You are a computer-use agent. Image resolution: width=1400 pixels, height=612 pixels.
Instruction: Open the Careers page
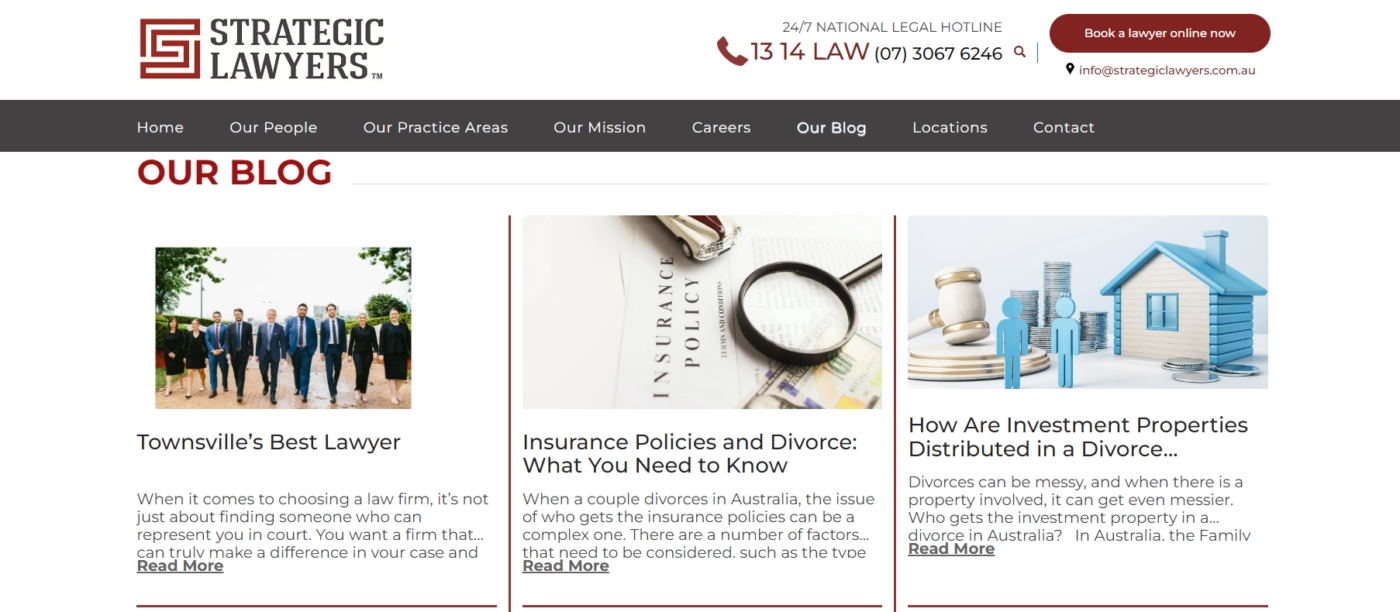coord(721,127)
